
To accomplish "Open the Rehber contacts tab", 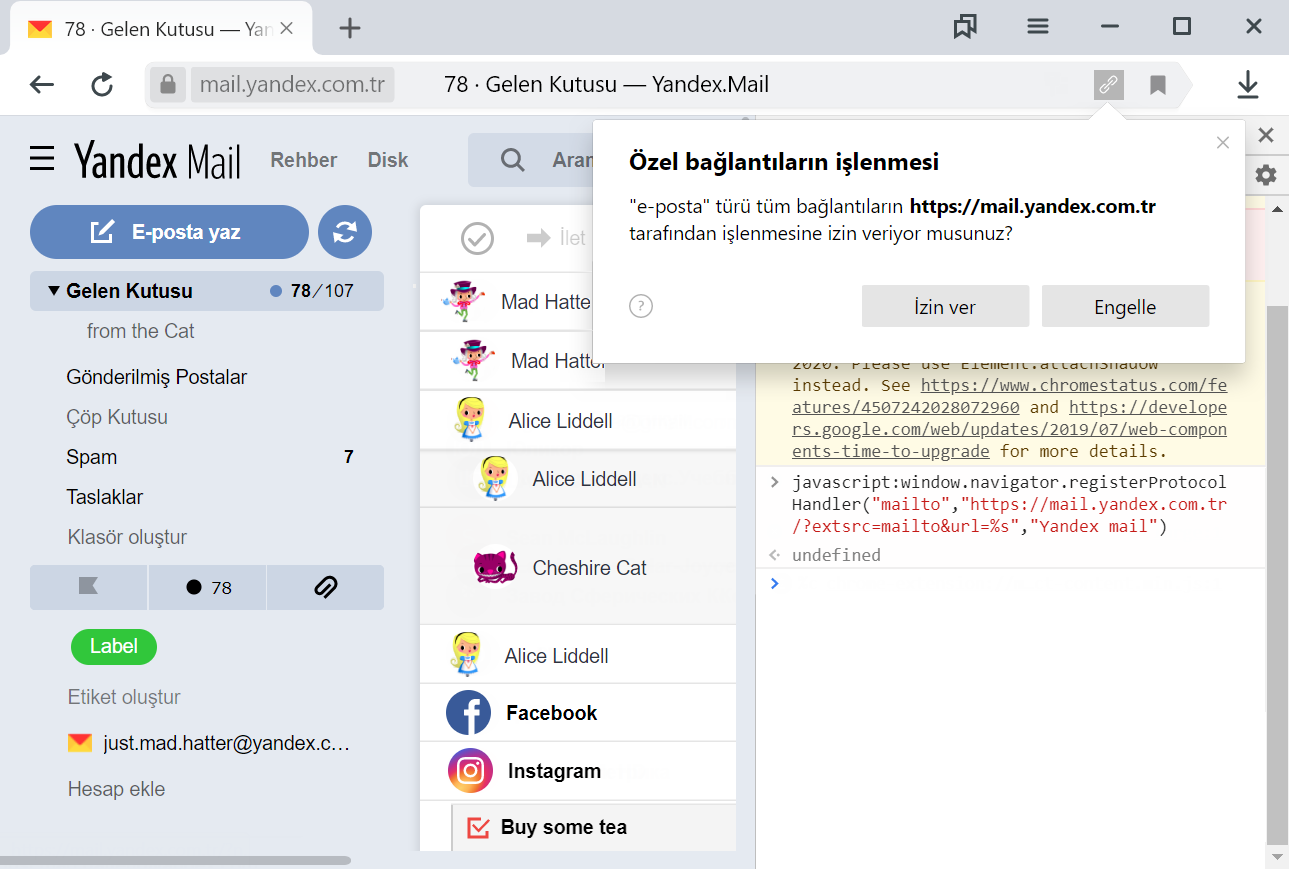I will [x=304, y=160].
